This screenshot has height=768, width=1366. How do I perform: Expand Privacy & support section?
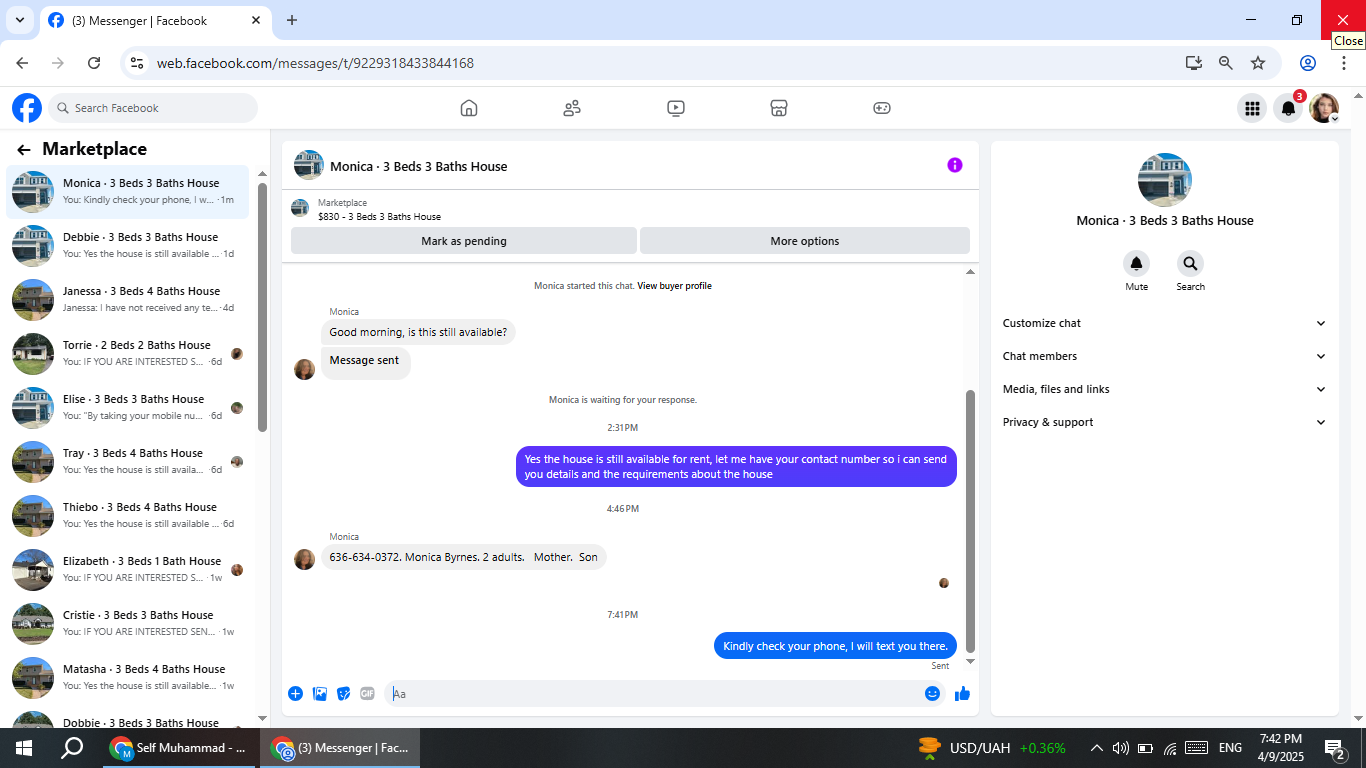click(x=1164, y=422)
